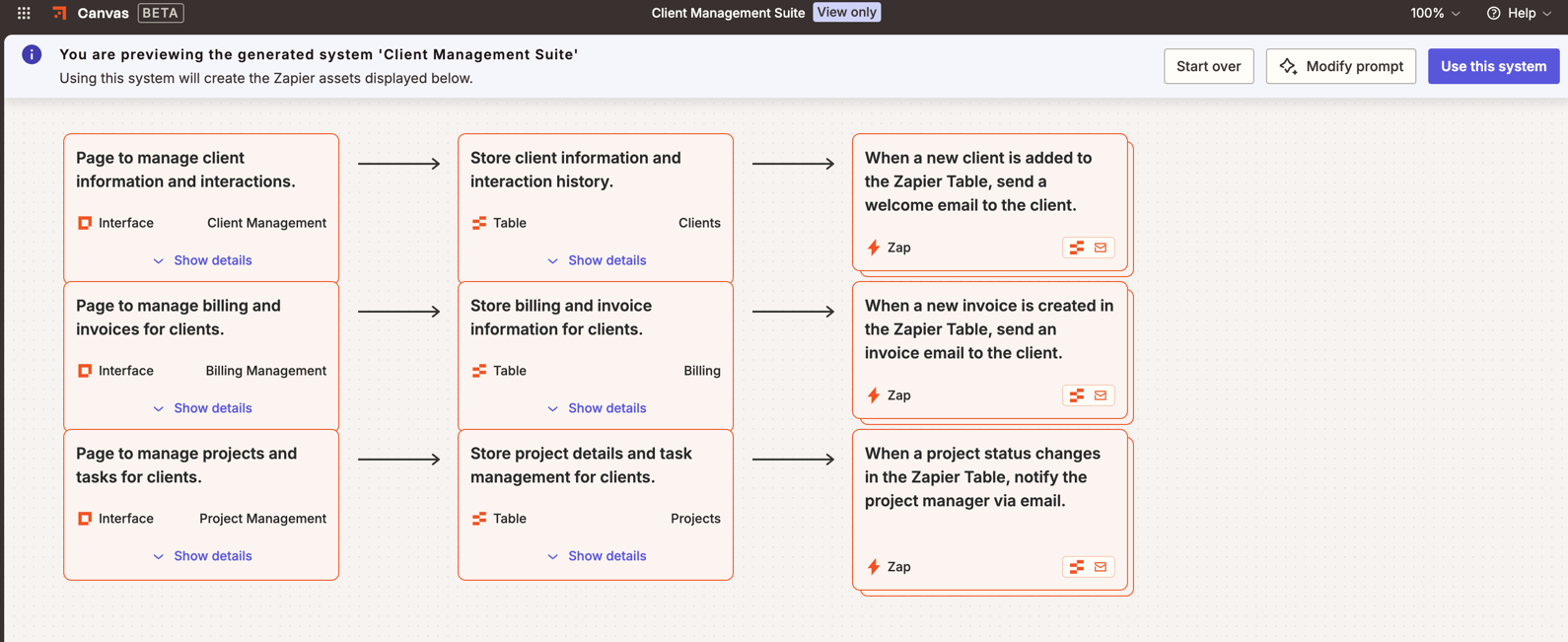Click Interface icon in Client Management card
The image size is (1568, 642).
point(85,223)
